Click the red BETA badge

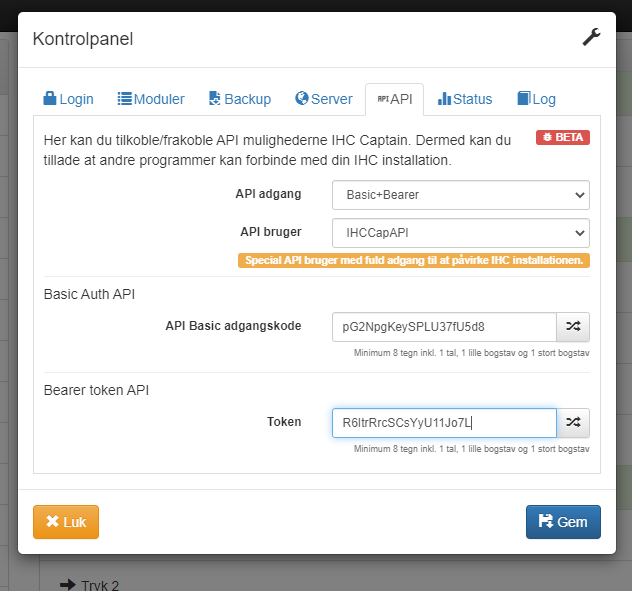(x=563, y=137)
